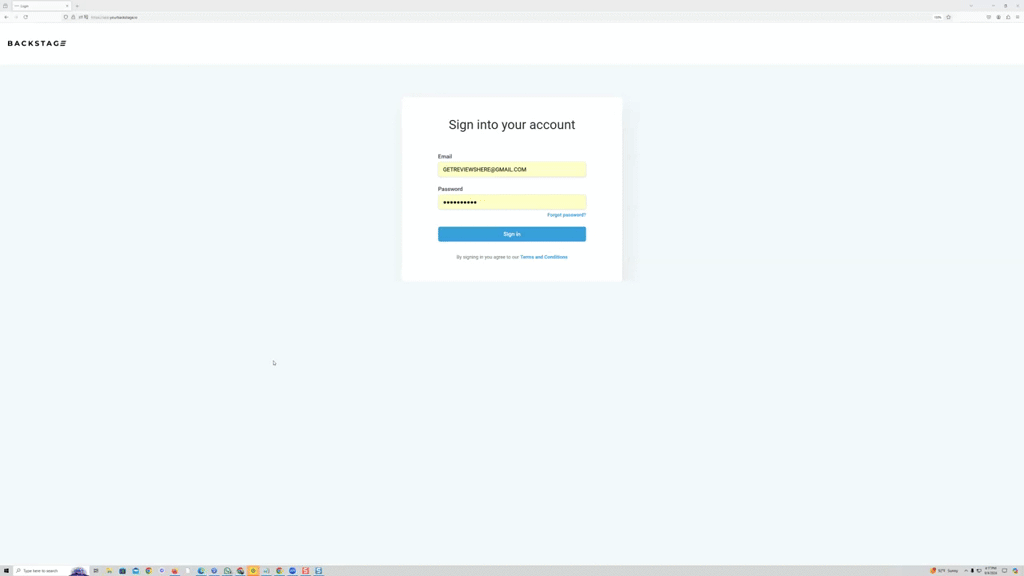Click the Backstage logo in header
The height and width of the screenshot is (576, 1024).
pyautogui.click(x=37, y=43)
